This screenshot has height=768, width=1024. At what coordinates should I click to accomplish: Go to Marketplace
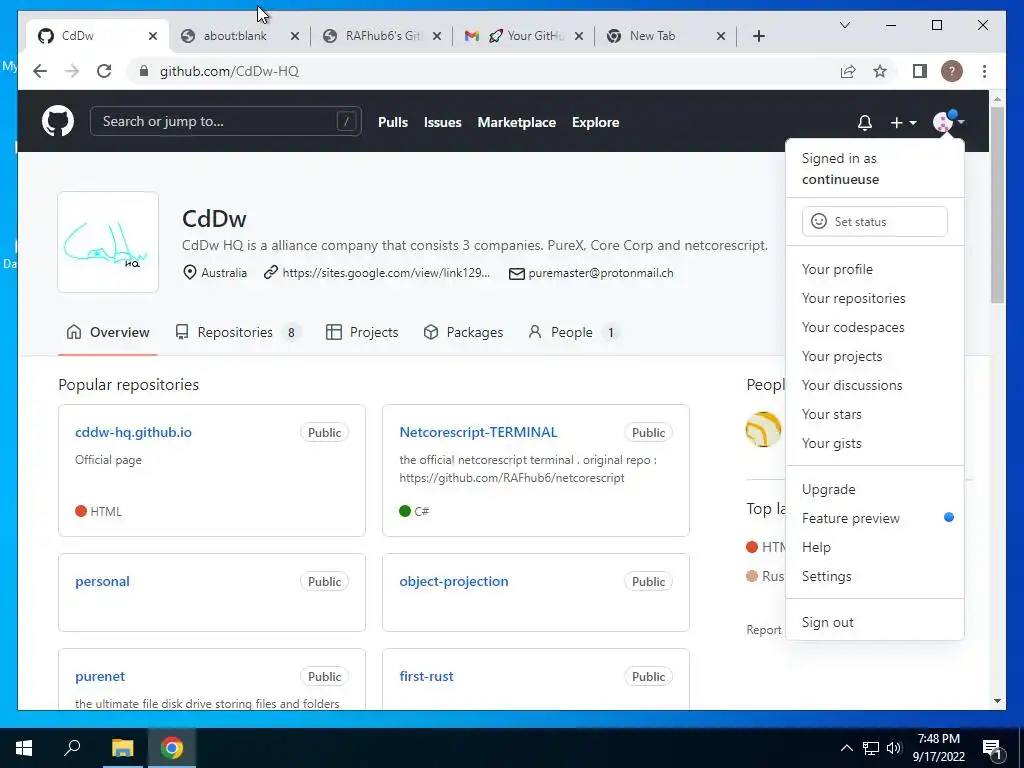(x=517, y=122)
